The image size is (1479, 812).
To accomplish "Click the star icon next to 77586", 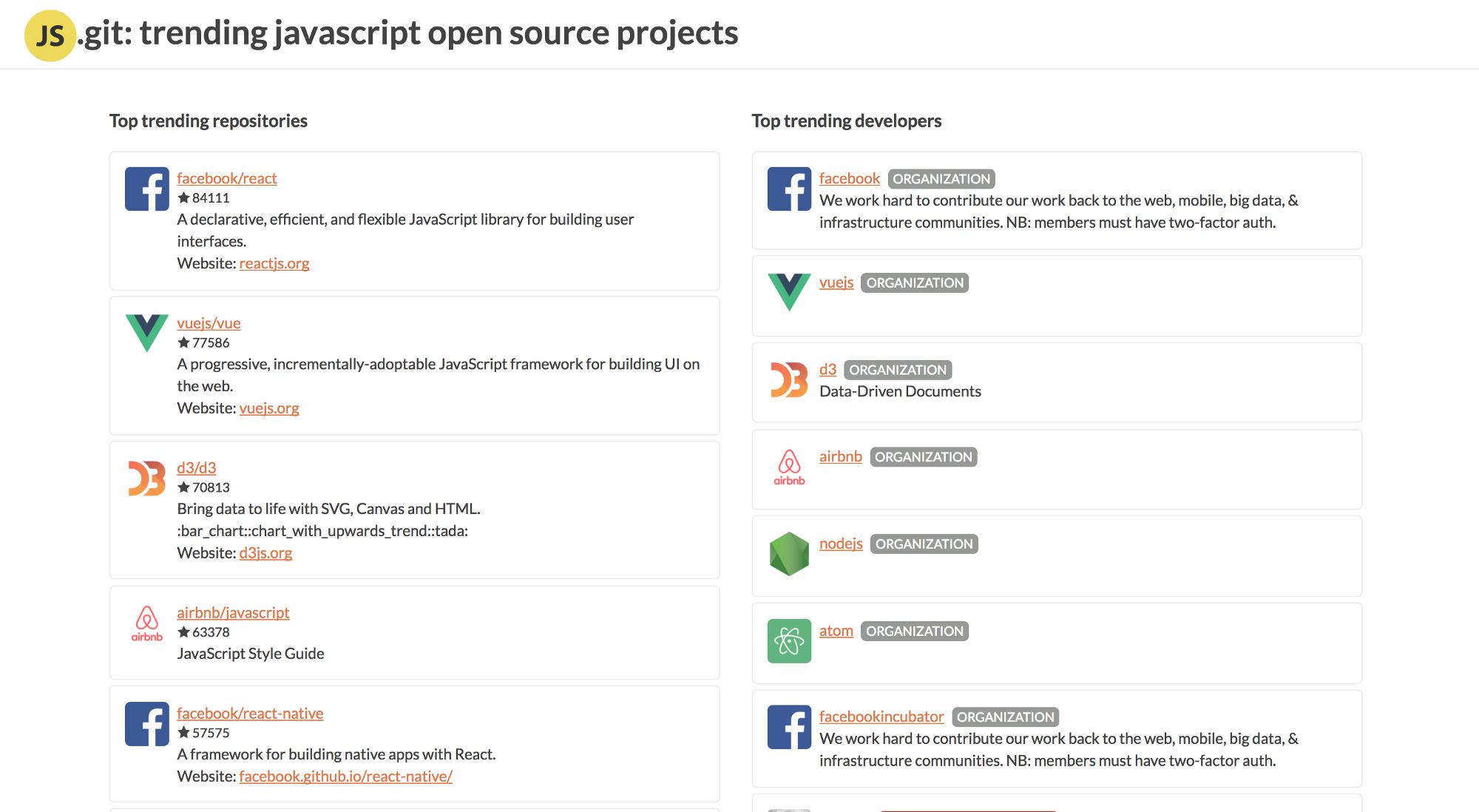I will [184, 342].
